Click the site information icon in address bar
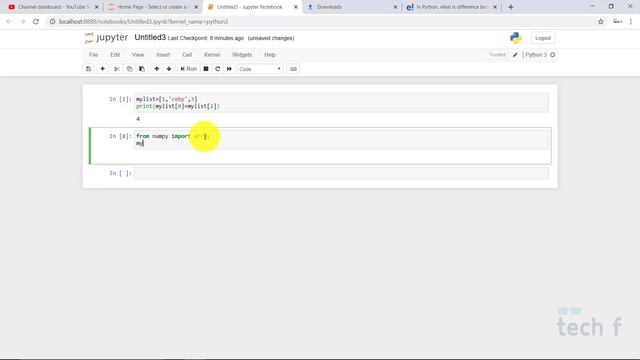This screenshot has width=640, height=360. pos(52,22)
